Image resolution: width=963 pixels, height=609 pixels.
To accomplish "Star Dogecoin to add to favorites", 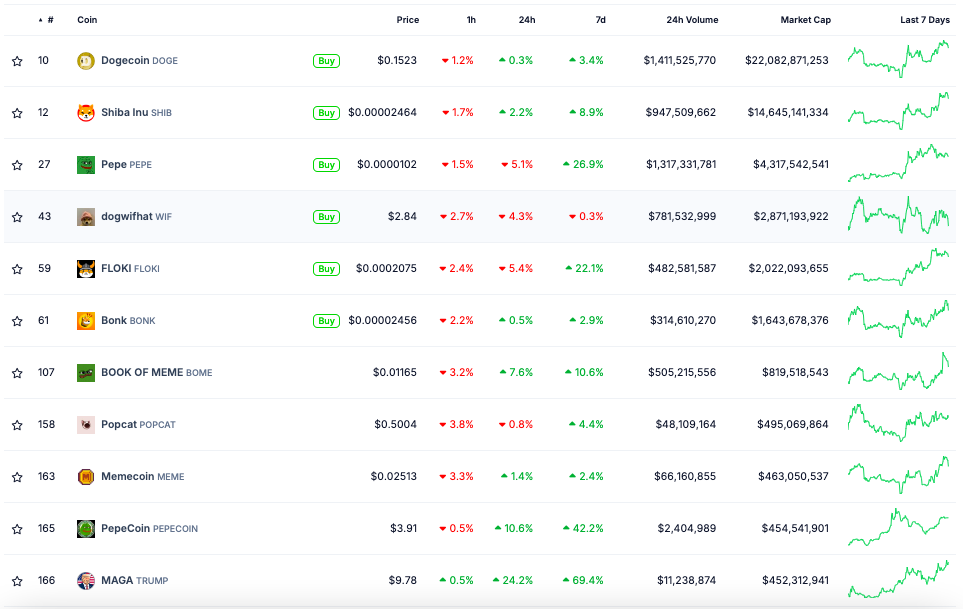I will [17, 61].
